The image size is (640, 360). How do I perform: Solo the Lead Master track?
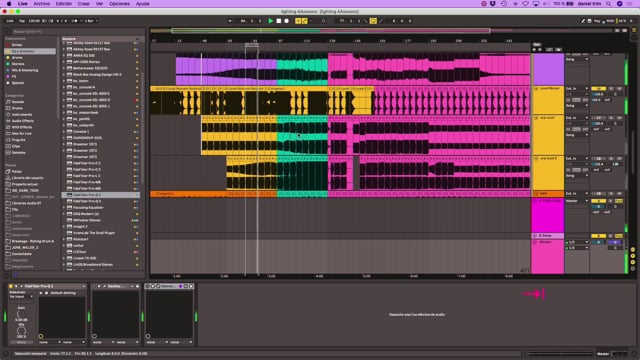(x=611, y=89)
